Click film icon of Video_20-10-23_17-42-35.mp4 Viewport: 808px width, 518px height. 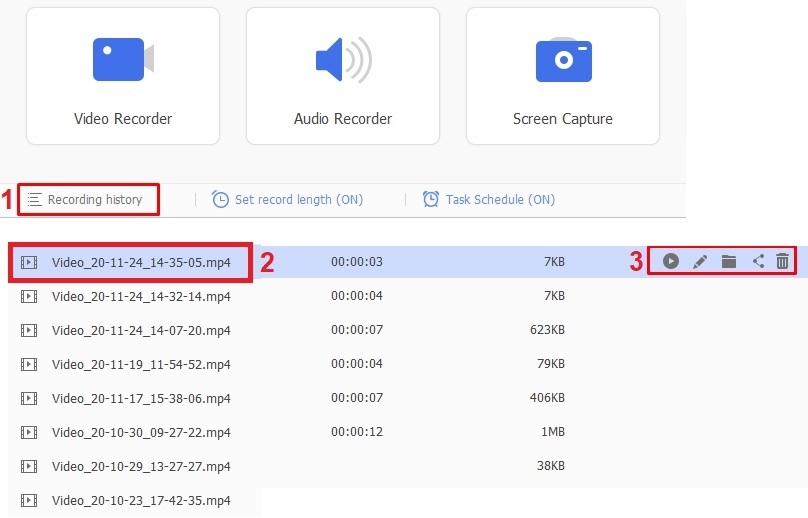[29, 500]
